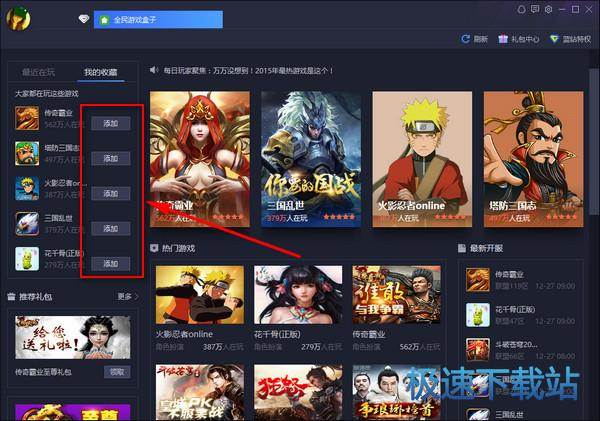Add 三国乱世 to favorites with 添加
600x421 pixels.
click(x=111, y=228)
